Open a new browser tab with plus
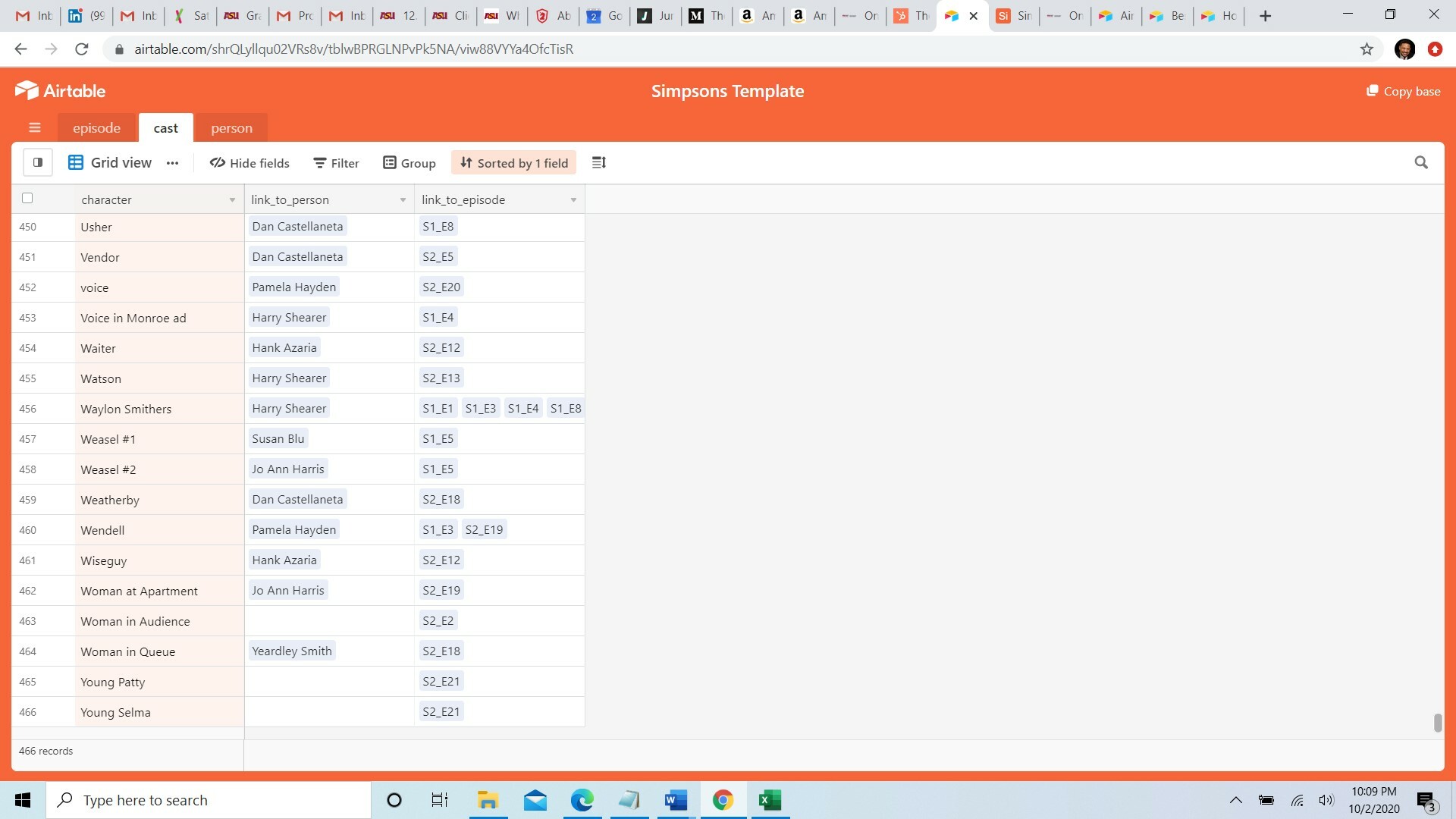Viewport: 1456px width, 819px height. click(1265, 16)
